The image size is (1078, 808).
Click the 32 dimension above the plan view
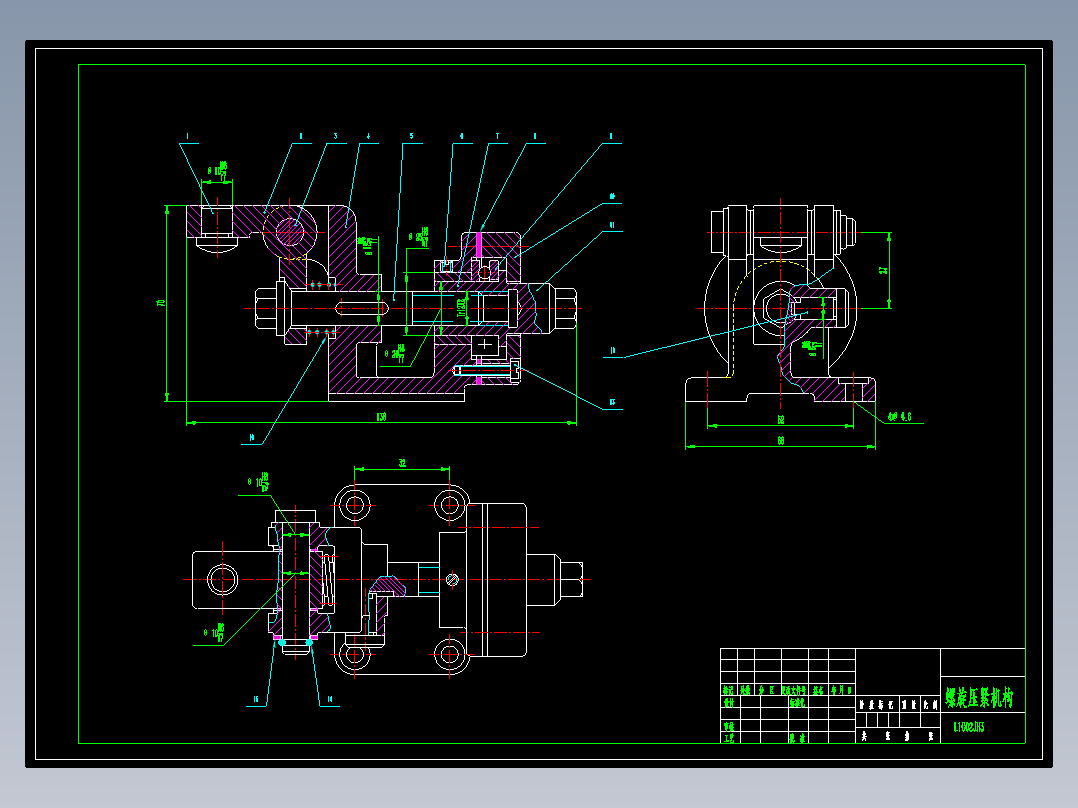(402, 463)
